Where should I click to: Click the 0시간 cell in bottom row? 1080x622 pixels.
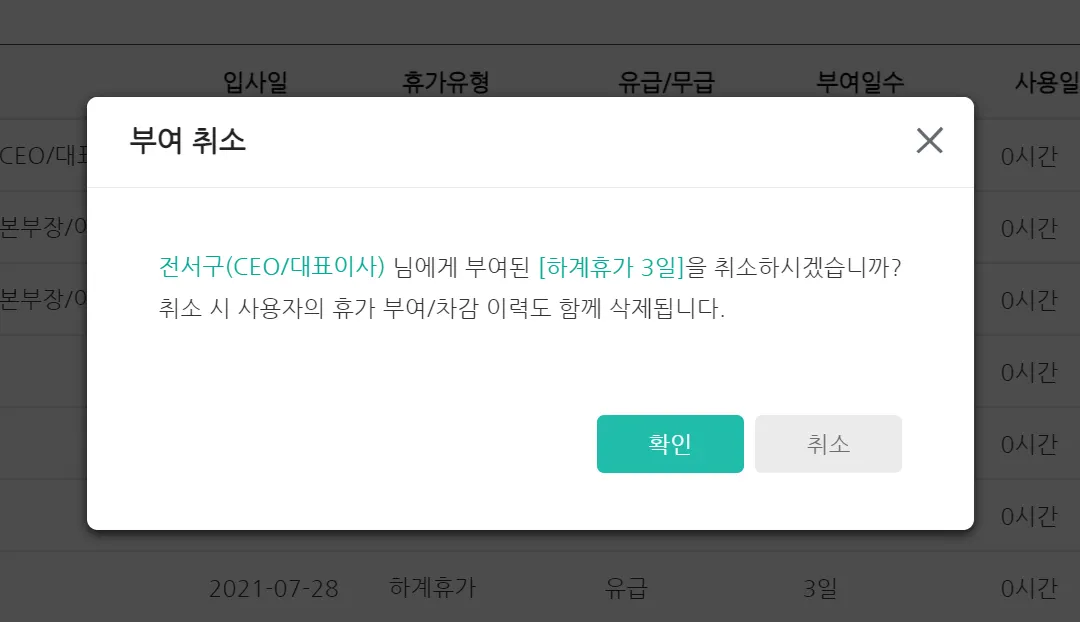tap(1029, 588)
